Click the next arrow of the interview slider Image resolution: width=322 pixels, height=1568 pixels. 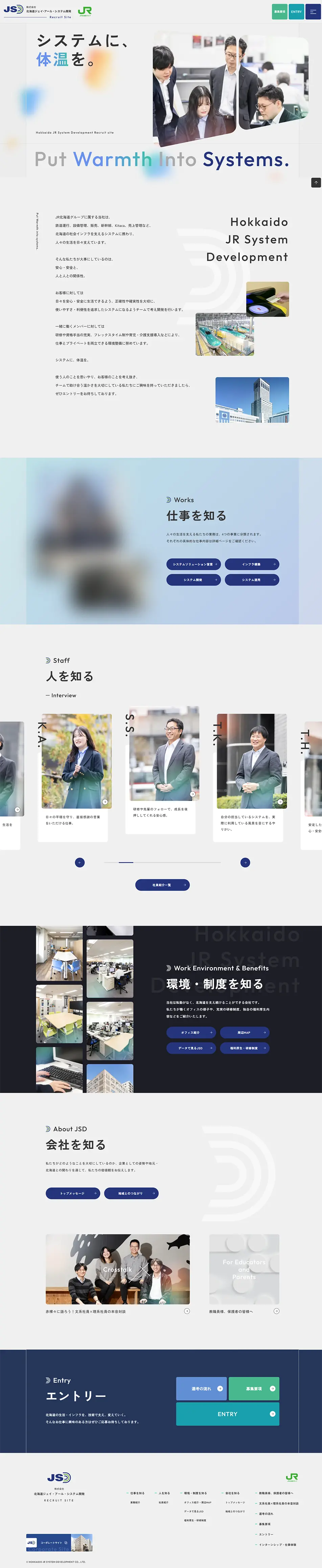[245, 863]
